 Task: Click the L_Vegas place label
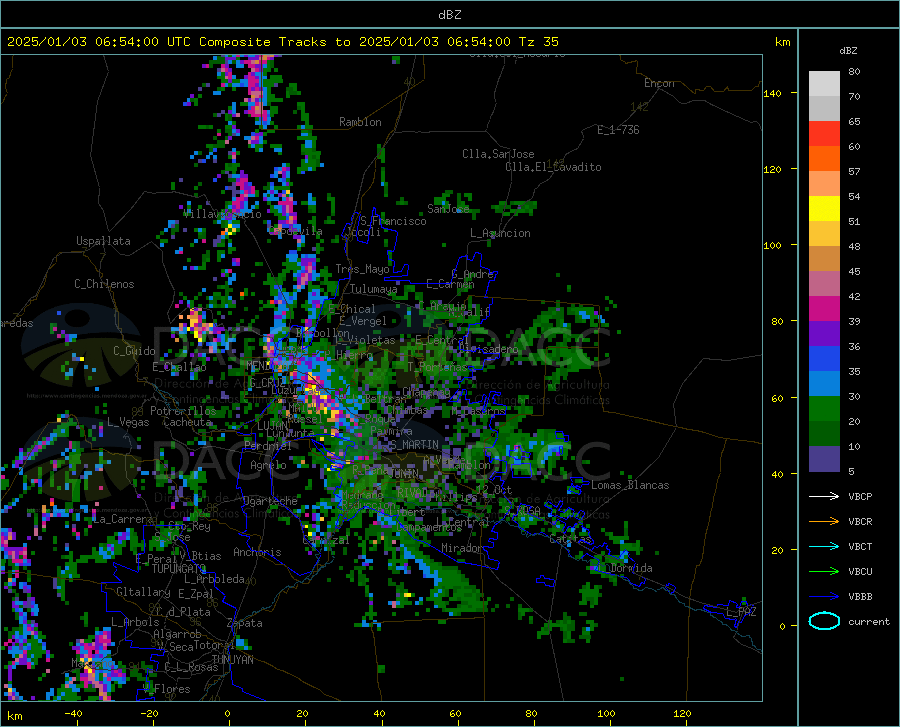pos(128,422)
